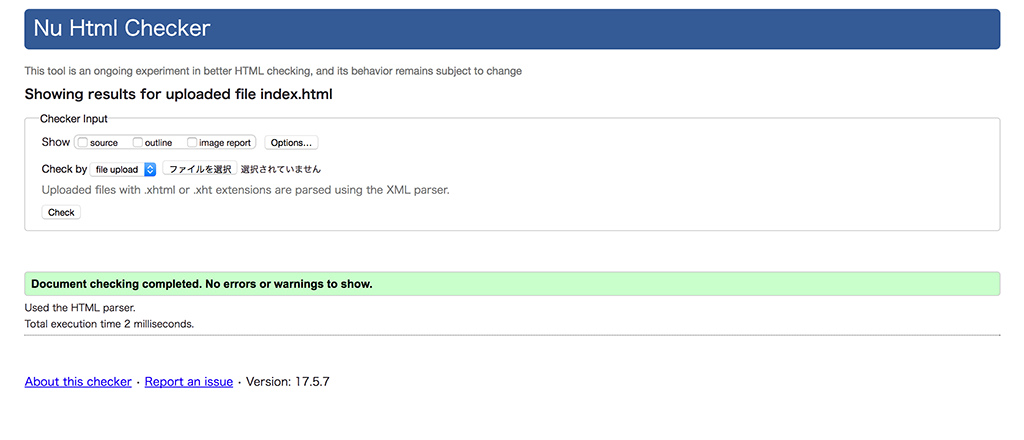Image resolution: width=1024 pixels, height=440 pixels.
Task: Toggle the image report checkbox
Action: 192,142
